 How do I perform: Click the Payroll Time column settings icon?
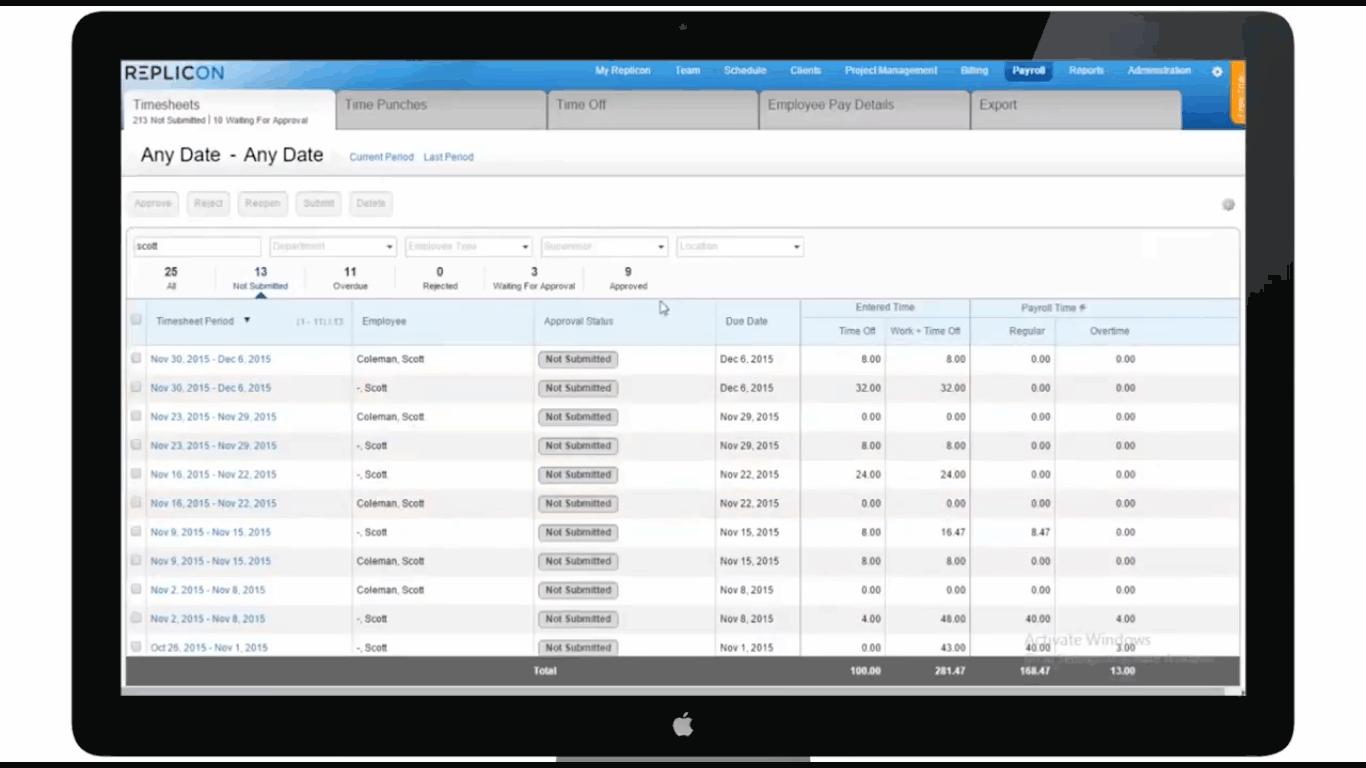tap(1082, 308)
